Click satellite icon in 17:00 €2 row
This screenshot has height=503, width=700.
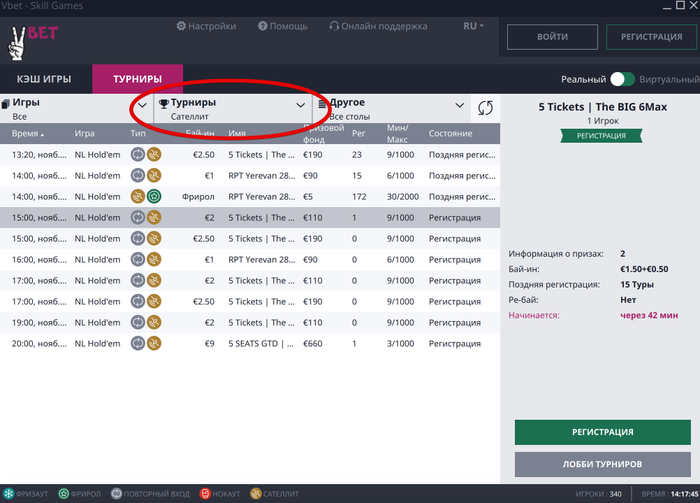pos(154,280)
